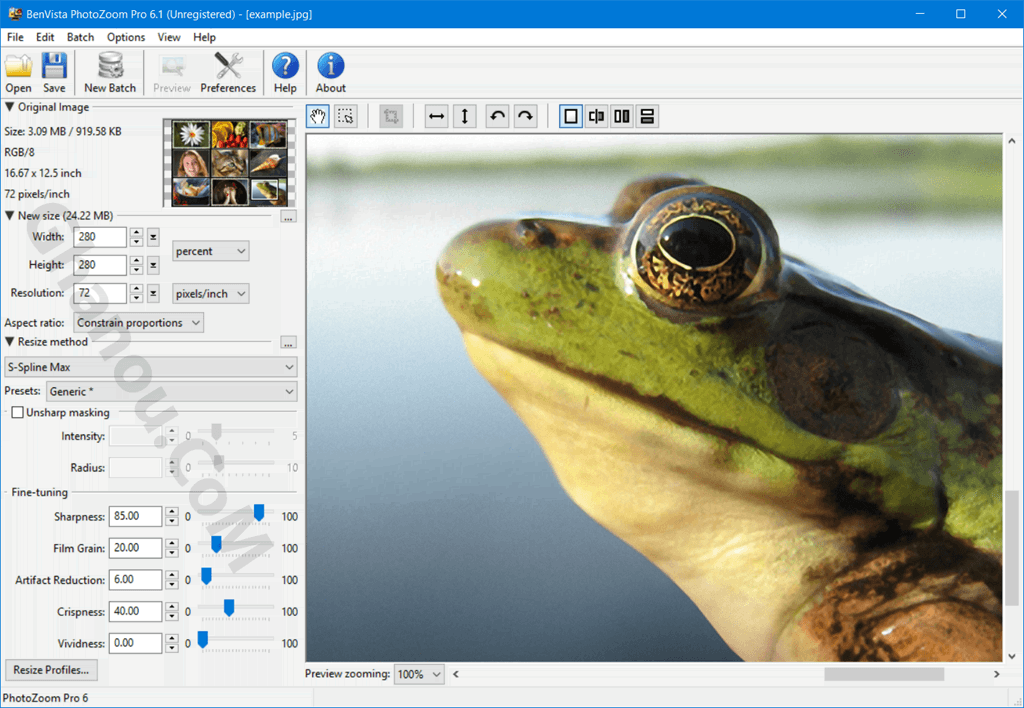Click the Resolution input field
This screenshot has height=708, width=1024.
pyautogui.click(x=100, y=294)
